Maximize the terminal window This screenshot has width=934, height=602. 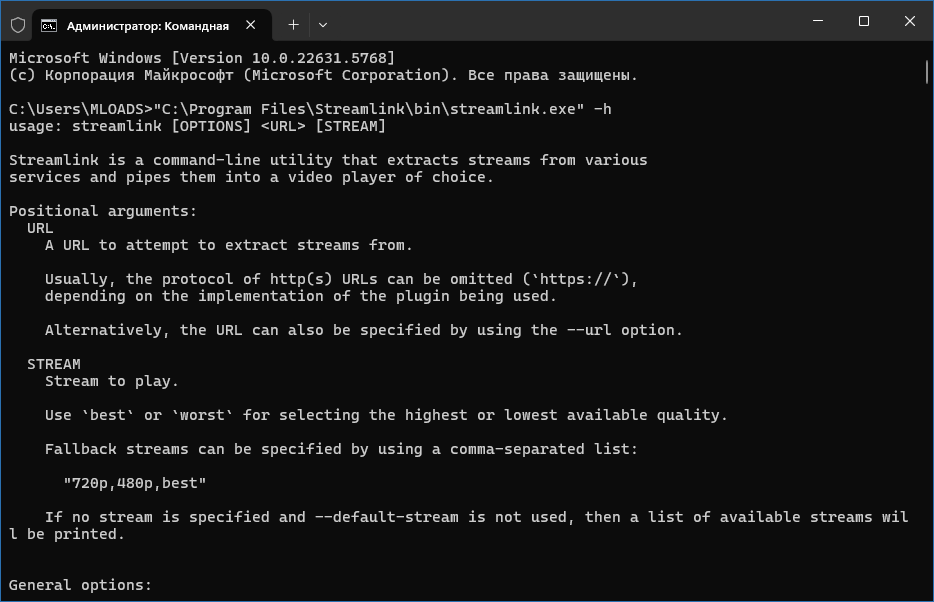[864, 22]
